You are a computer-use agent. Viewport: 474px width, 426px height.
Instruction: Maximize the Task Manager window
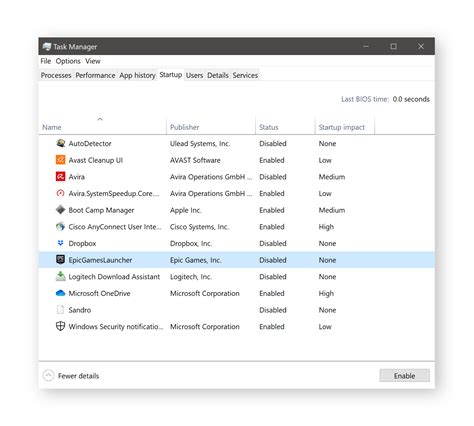393,46
